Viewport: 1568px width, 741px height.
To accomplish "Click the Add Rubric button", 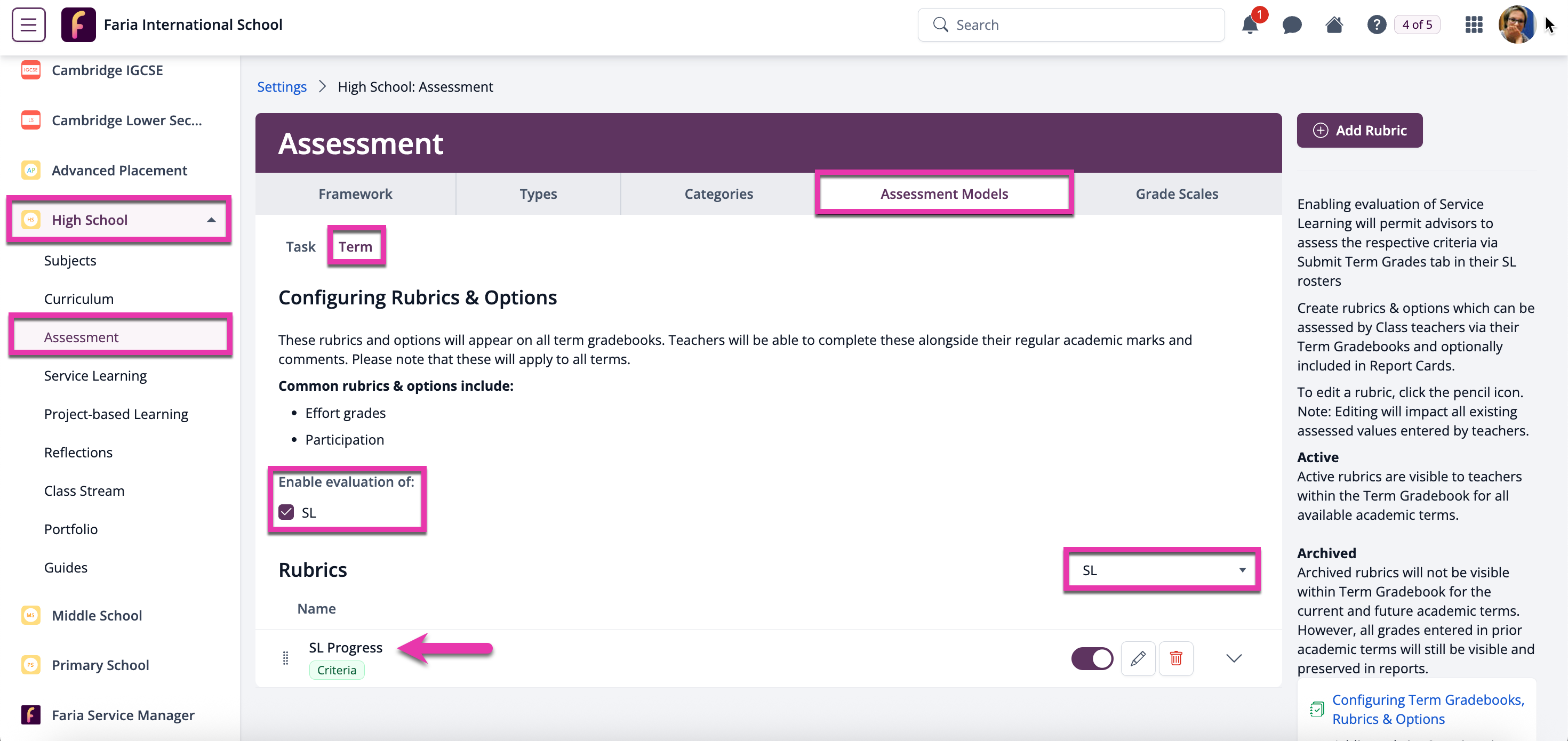I will (x=1359, y=130).
